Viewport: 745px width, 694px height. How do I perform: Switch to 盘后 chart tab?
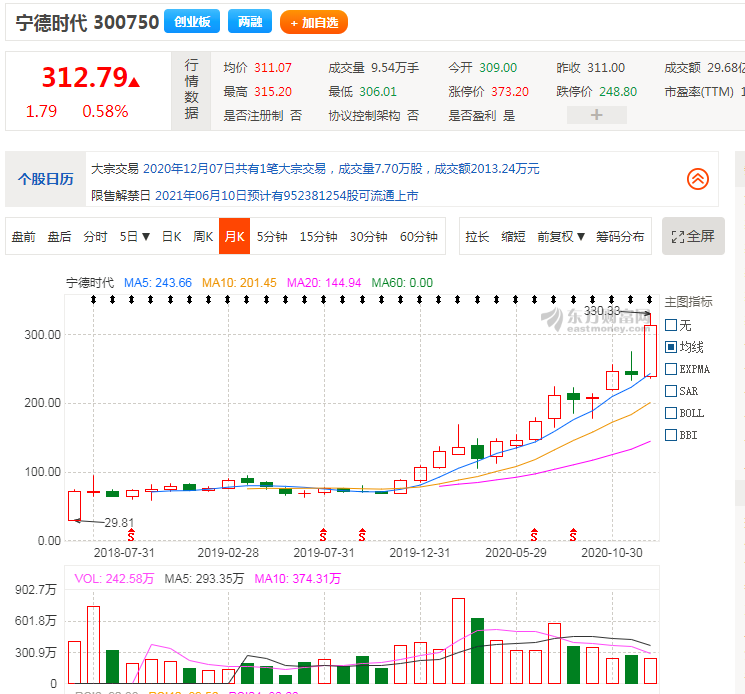tap(59, 237)
